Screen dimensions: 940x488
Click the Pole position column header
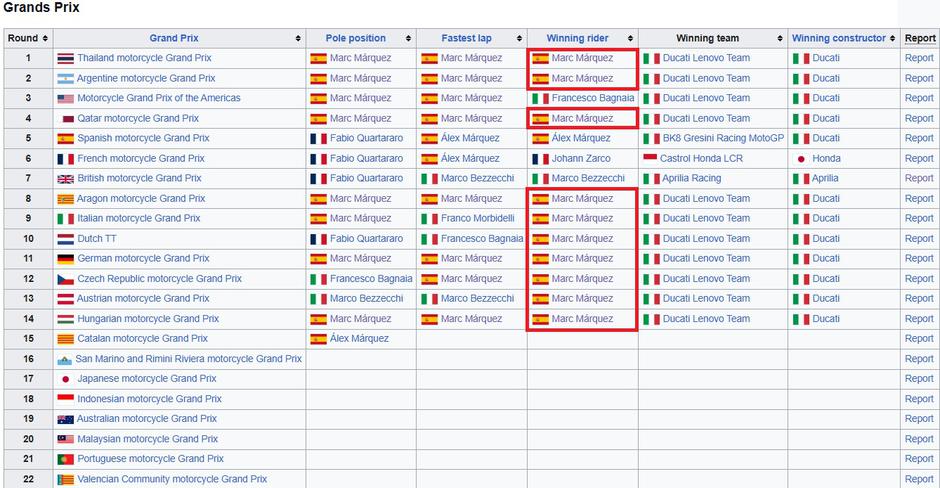pyautogui.click(x=355, y=38)
